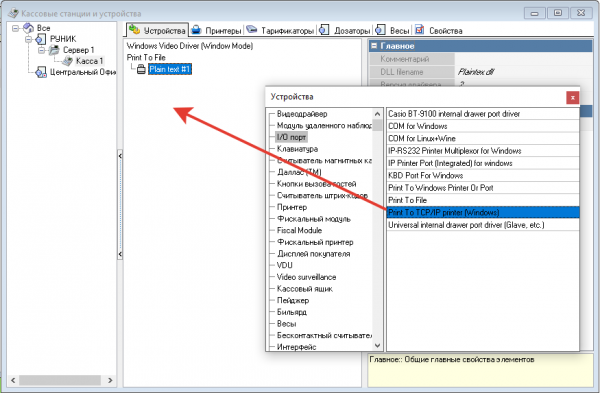Choose IP Printer Port (Integrated) for windows
Image resolution: width=600 pixels, height=393 pixels.
483,163
